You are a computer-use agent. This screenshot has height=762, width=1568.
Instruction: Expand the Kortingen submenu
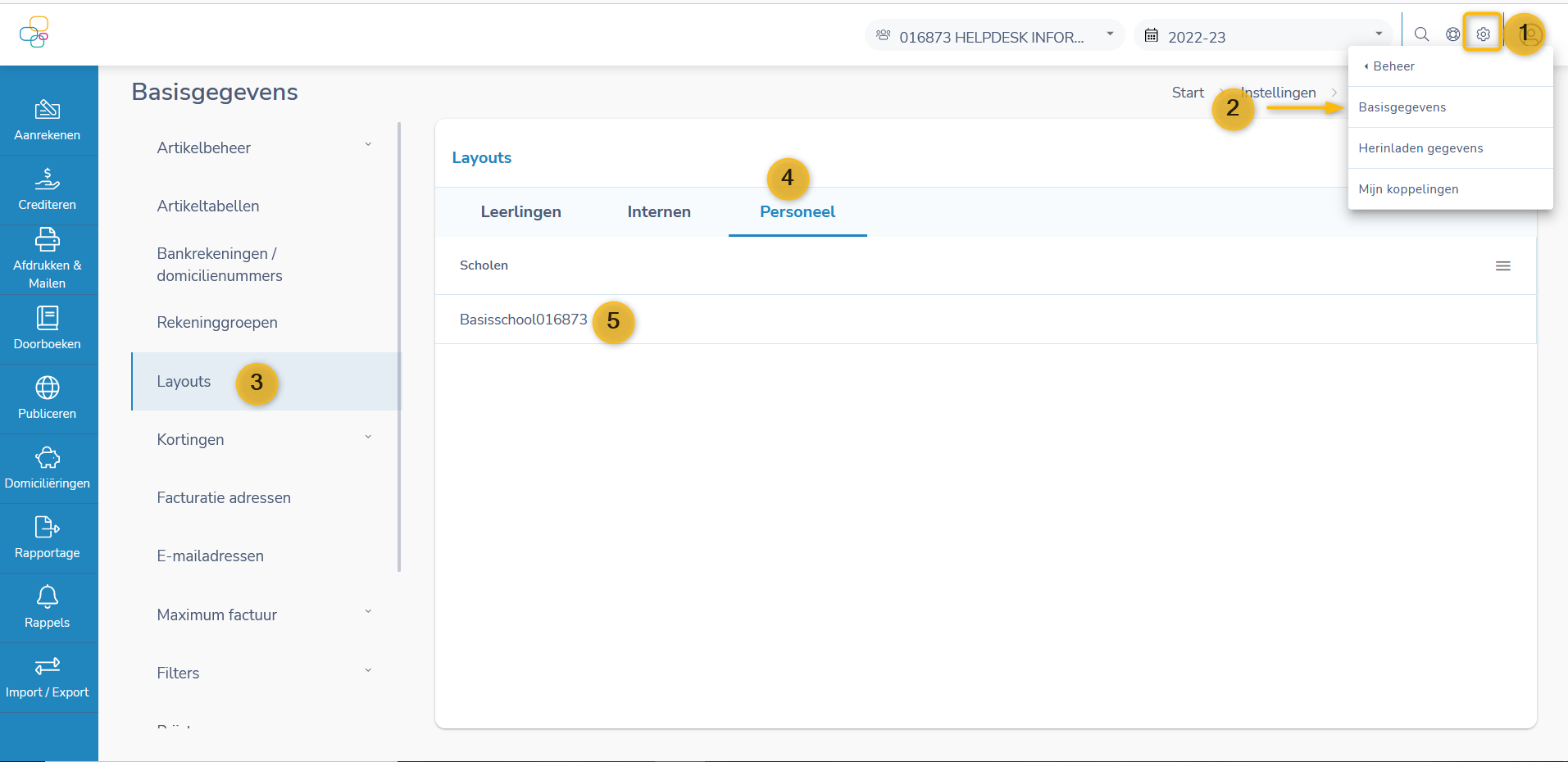pos(368,438)
